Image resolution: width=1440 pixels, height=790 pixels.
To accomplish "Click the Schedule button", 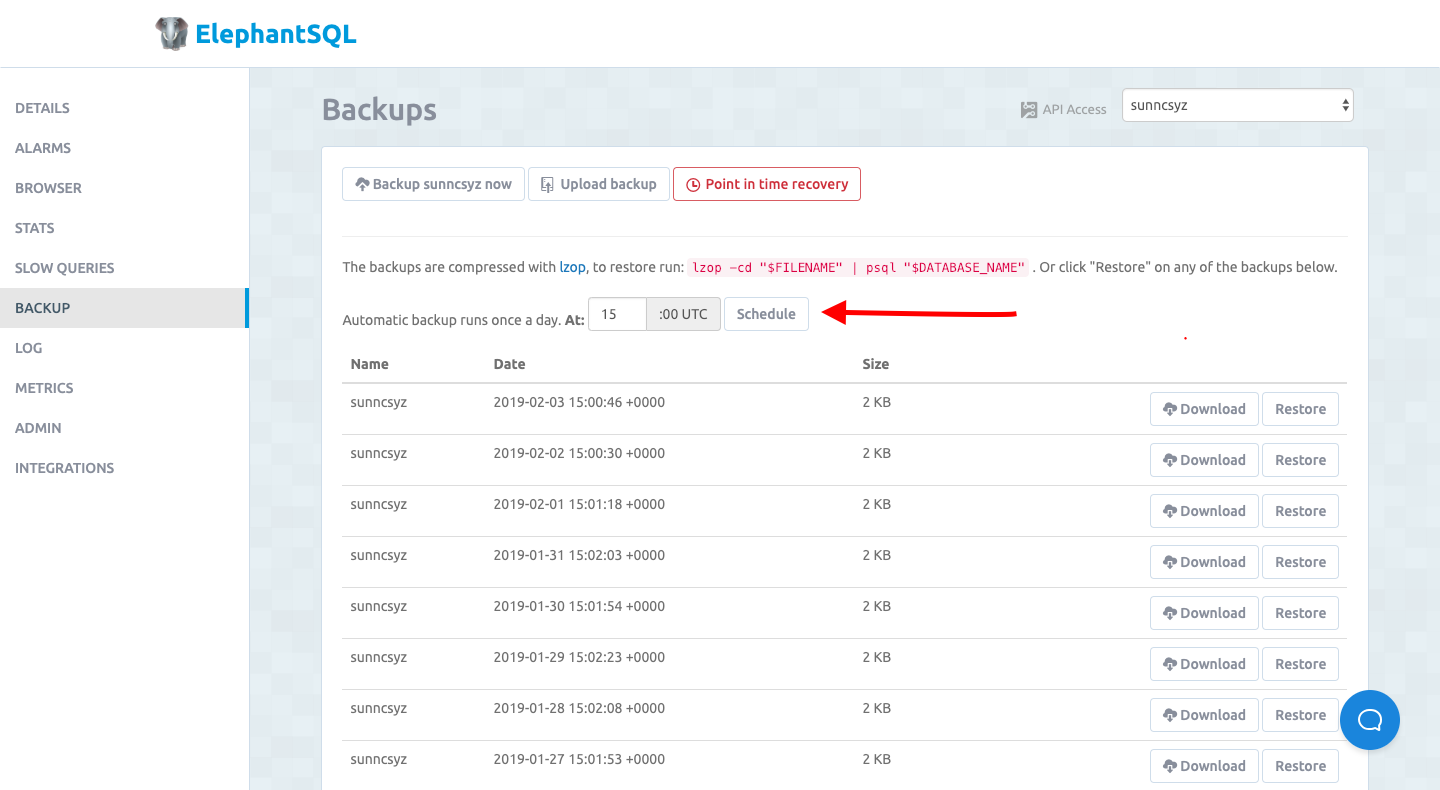I will click(x=766, y=314).
